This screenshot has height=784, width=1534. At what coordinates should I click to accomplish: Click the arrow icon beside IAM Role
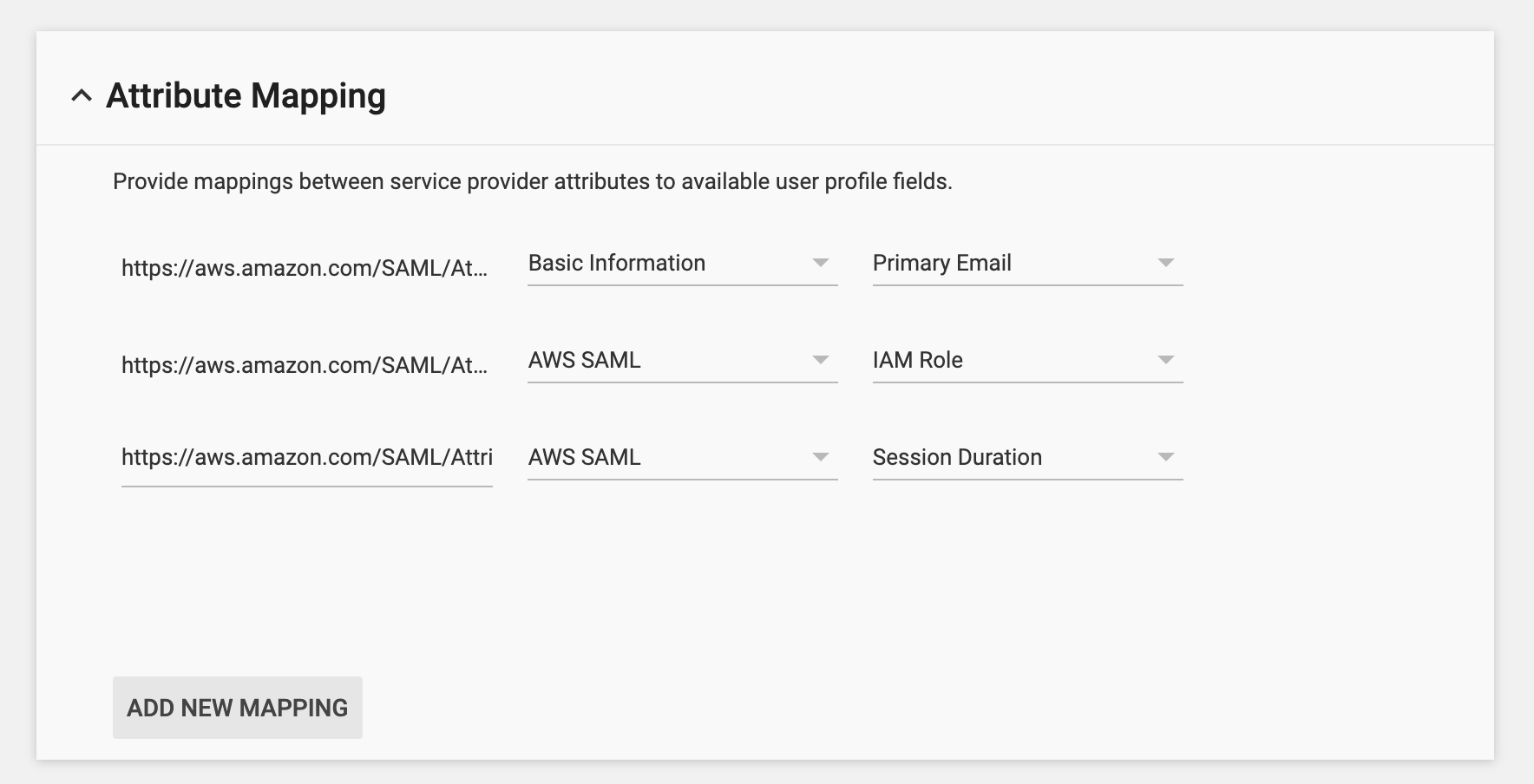[1166, 360]
